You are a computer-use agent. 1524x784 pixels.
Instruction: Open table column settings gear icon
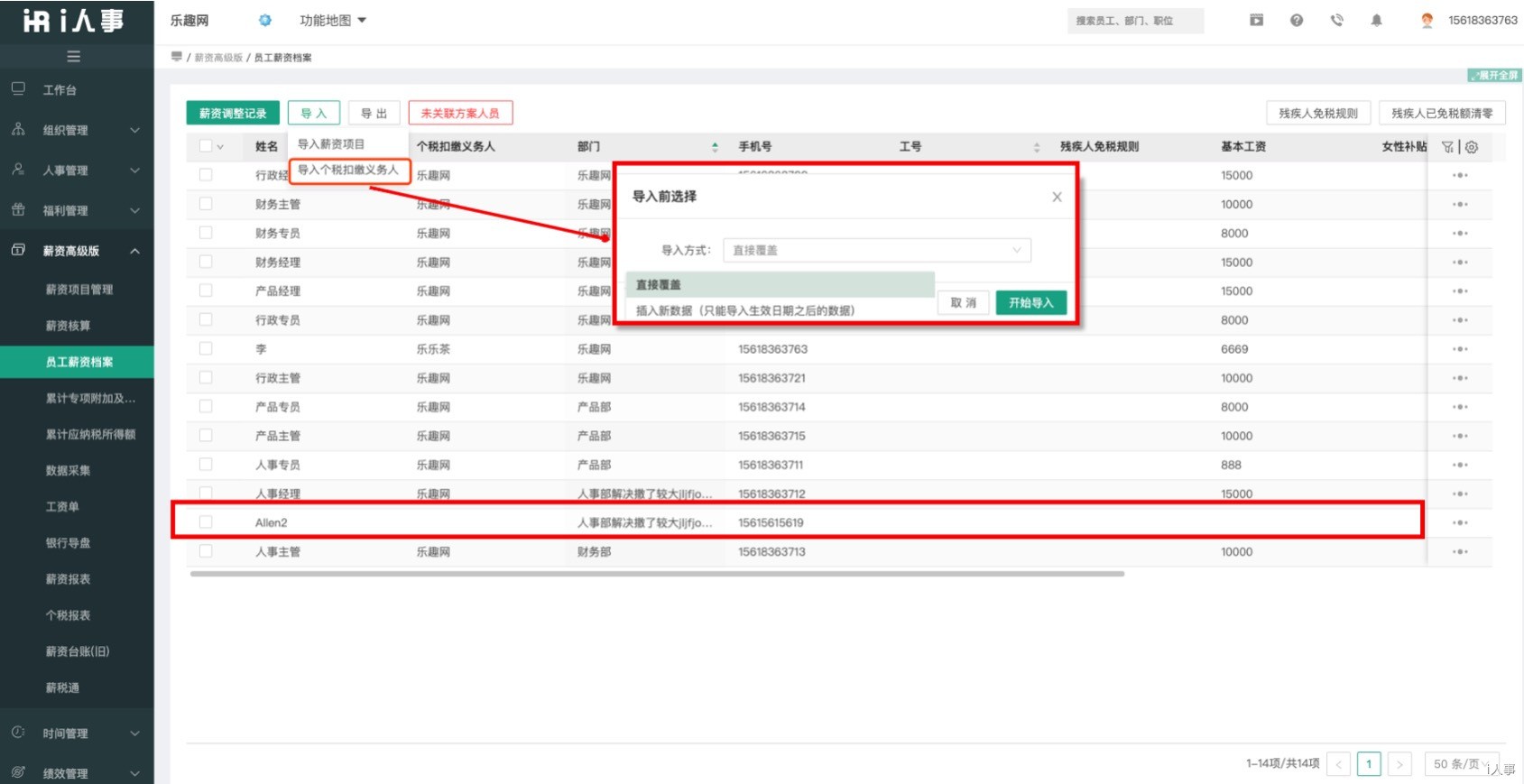[x=1472, y=147]
